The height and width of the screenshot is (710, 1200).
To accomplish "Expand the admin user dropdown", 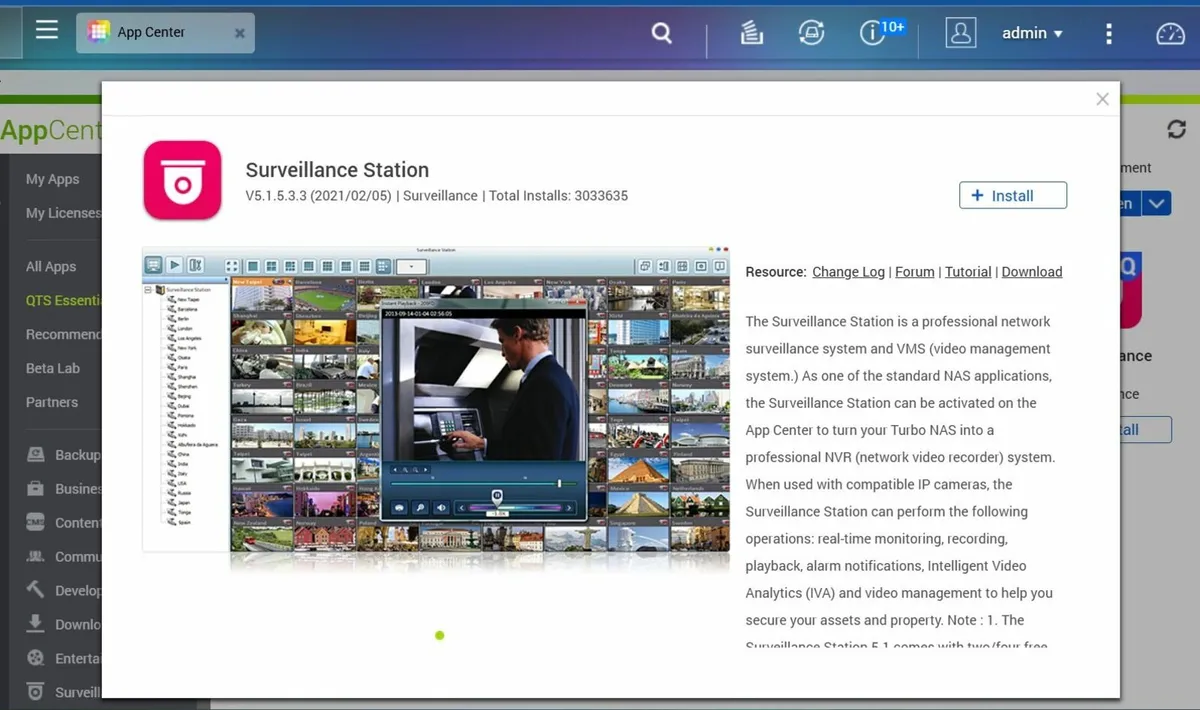I will 1033,33.
